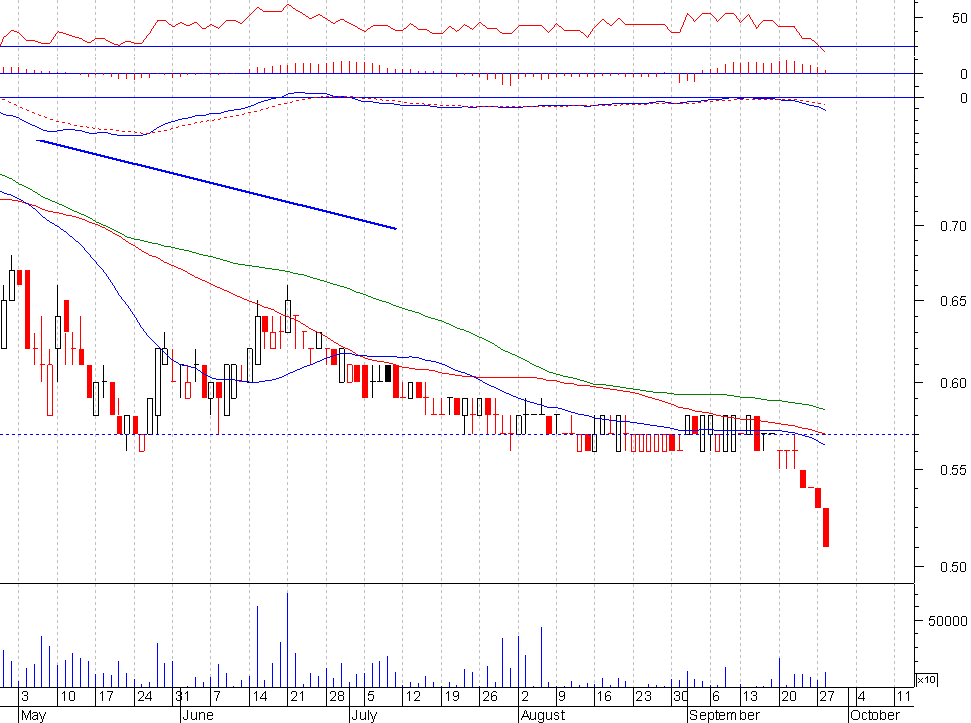This screenshot has height=723, width=971.
Task: Select the June month label
Action: pyautogui.click(x=198, y=716)
